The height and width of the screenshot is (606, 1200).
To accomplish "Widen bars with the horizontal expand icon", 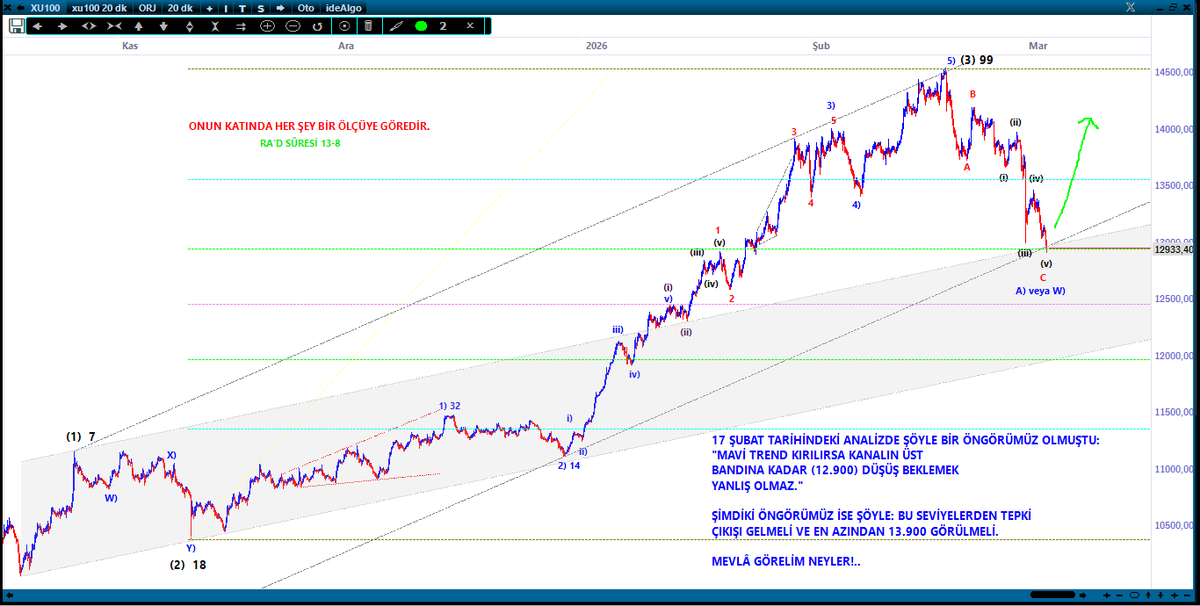I will tap(89, 26).
